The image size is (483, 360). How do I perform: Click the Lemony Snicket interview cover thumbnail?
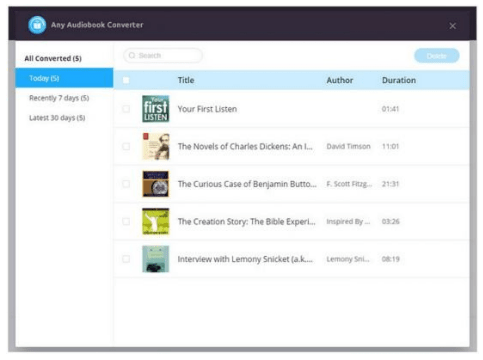pos(156,259)
